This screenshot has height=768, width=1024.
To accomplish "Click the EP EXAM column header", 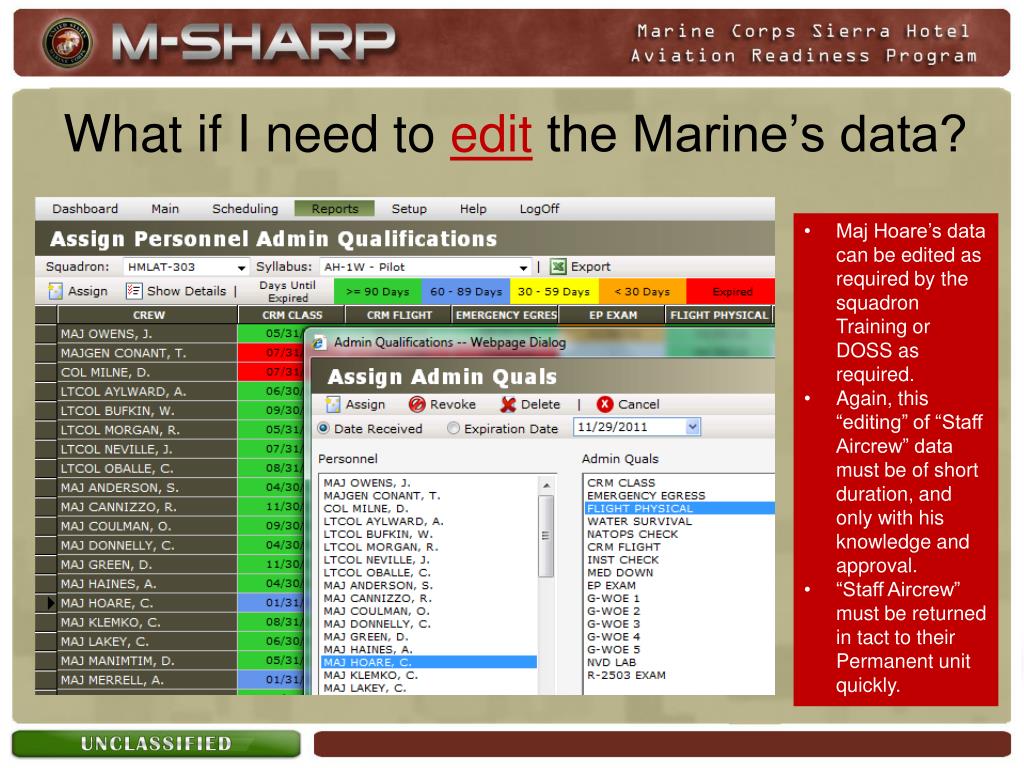I will coord(613,315).
